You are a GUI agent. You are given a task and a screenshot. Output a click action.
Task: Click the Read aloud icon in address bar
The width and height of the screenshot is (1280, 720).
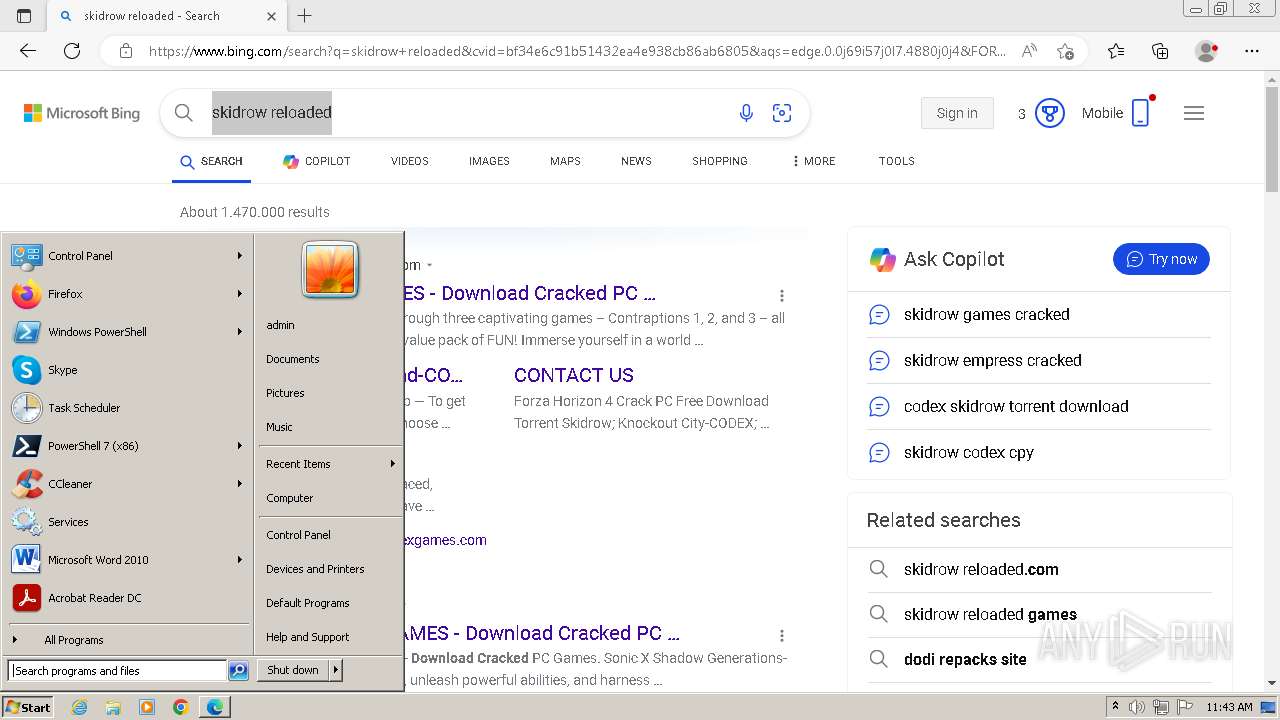(x=1029, y=51)
